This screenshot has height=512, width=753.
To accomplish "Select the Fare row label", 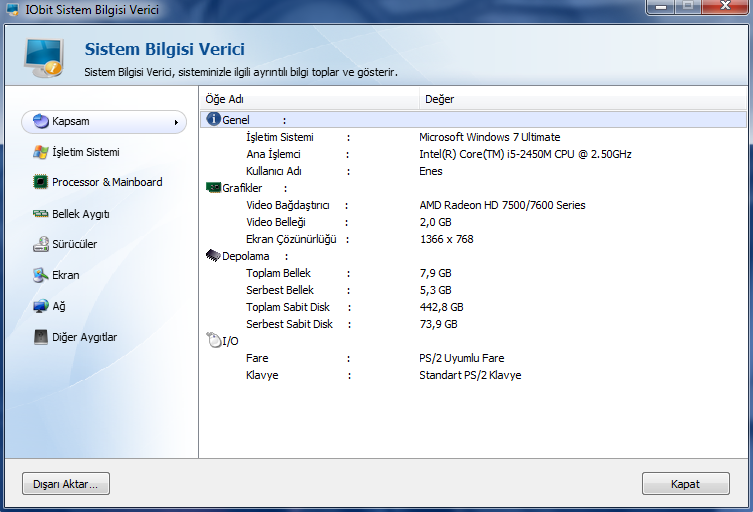I will [257, 358].
